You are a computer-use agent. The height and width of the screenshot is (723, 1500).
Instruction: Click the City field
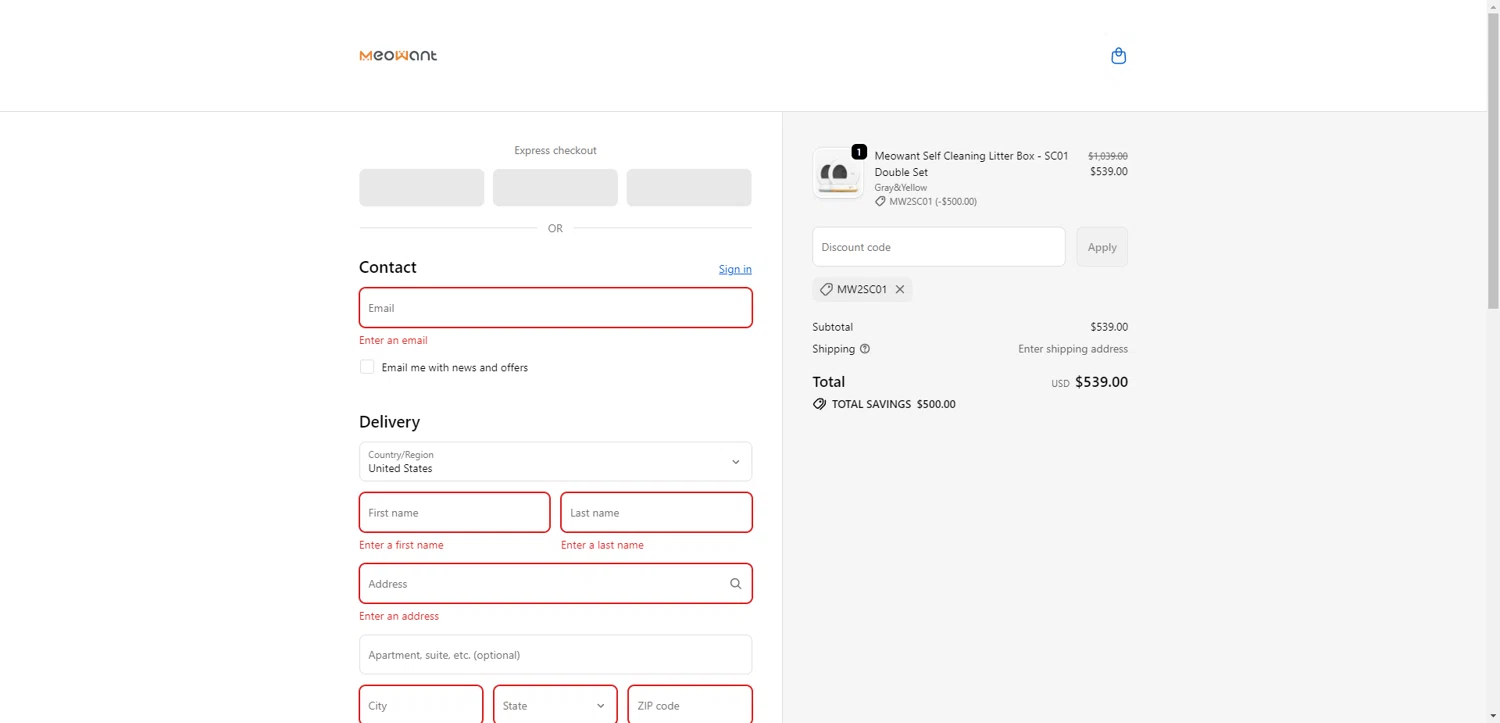pos(421,705)
